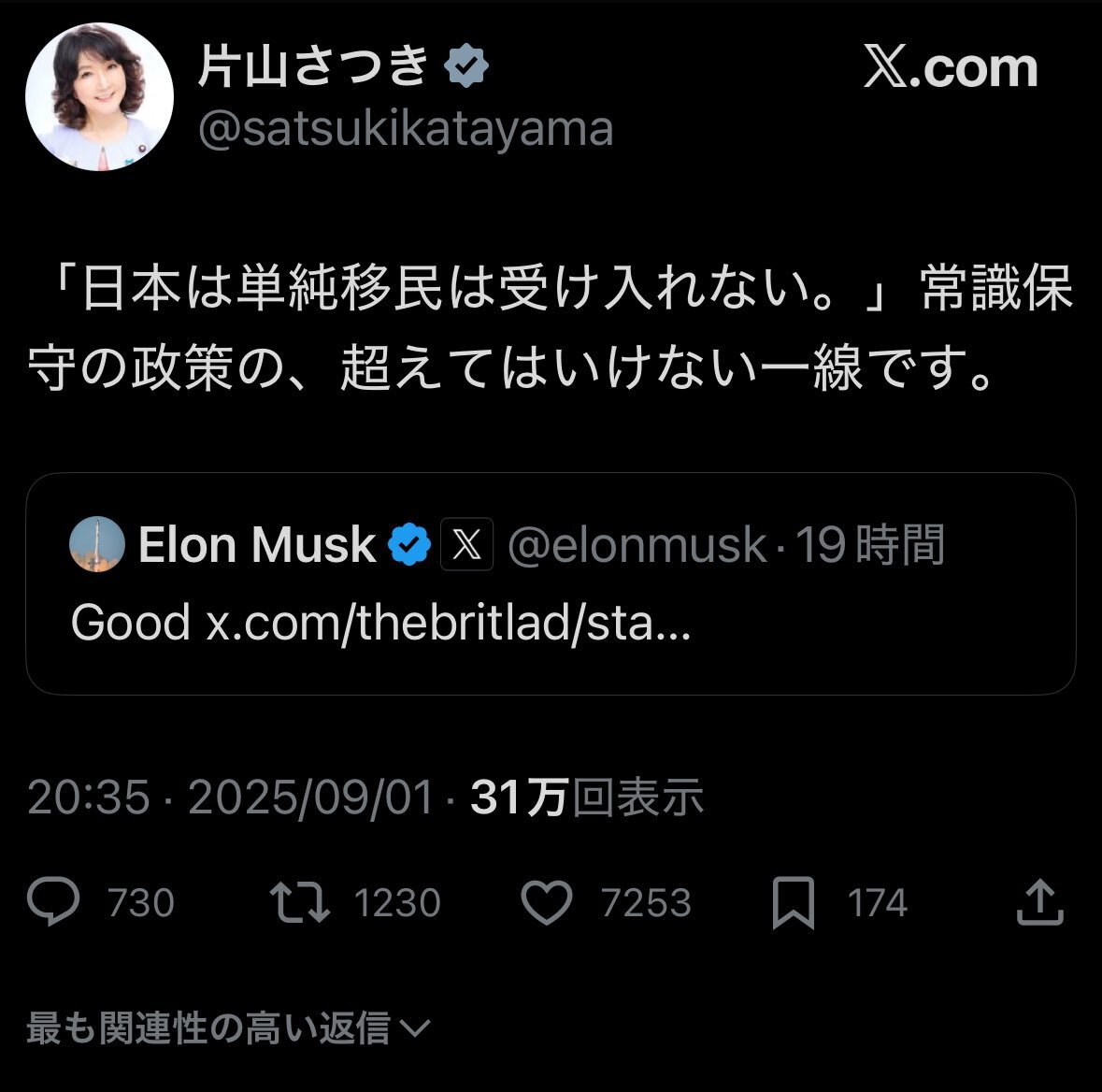Click the 1230 reposts count

click(x=397, y=903)
